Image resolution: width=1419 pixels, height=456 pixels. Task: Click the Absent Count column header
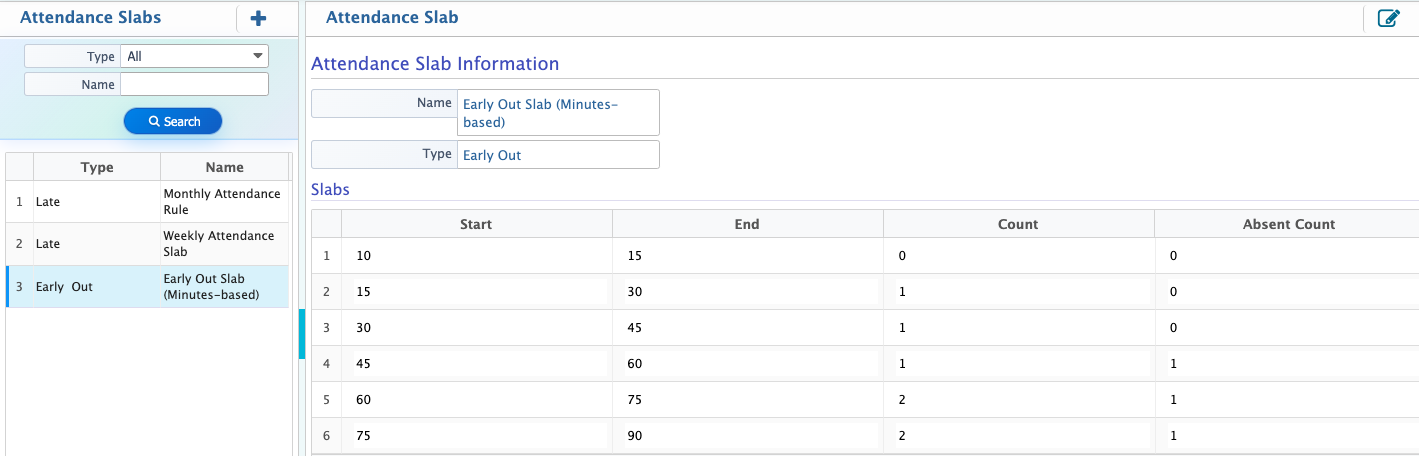pyautogui.click(x=1288, y=224)
